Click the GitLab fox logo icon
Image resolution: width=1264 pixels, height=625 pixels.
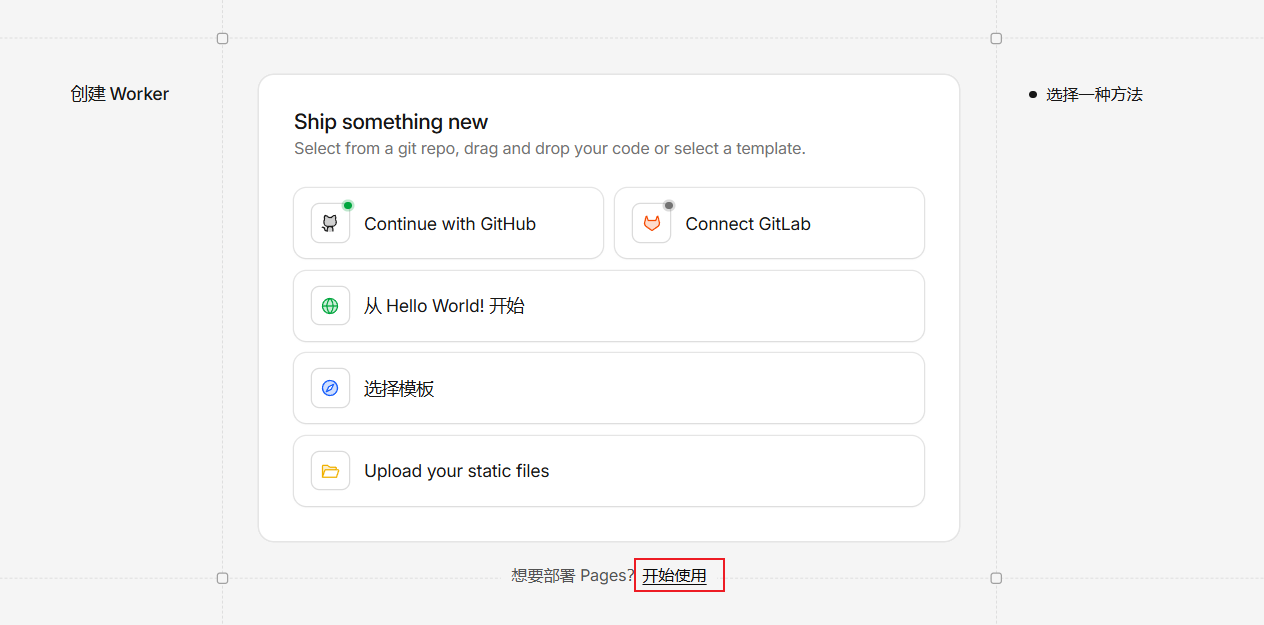tap(651, 224)
